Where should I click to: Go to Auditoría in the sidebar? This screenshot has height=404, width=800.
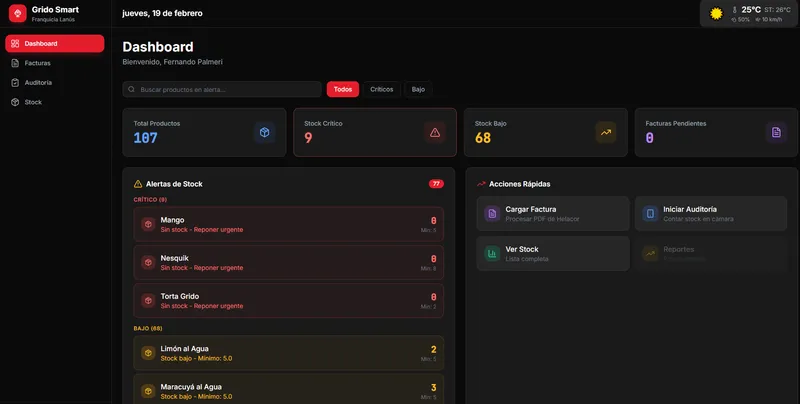coord(55,83)
